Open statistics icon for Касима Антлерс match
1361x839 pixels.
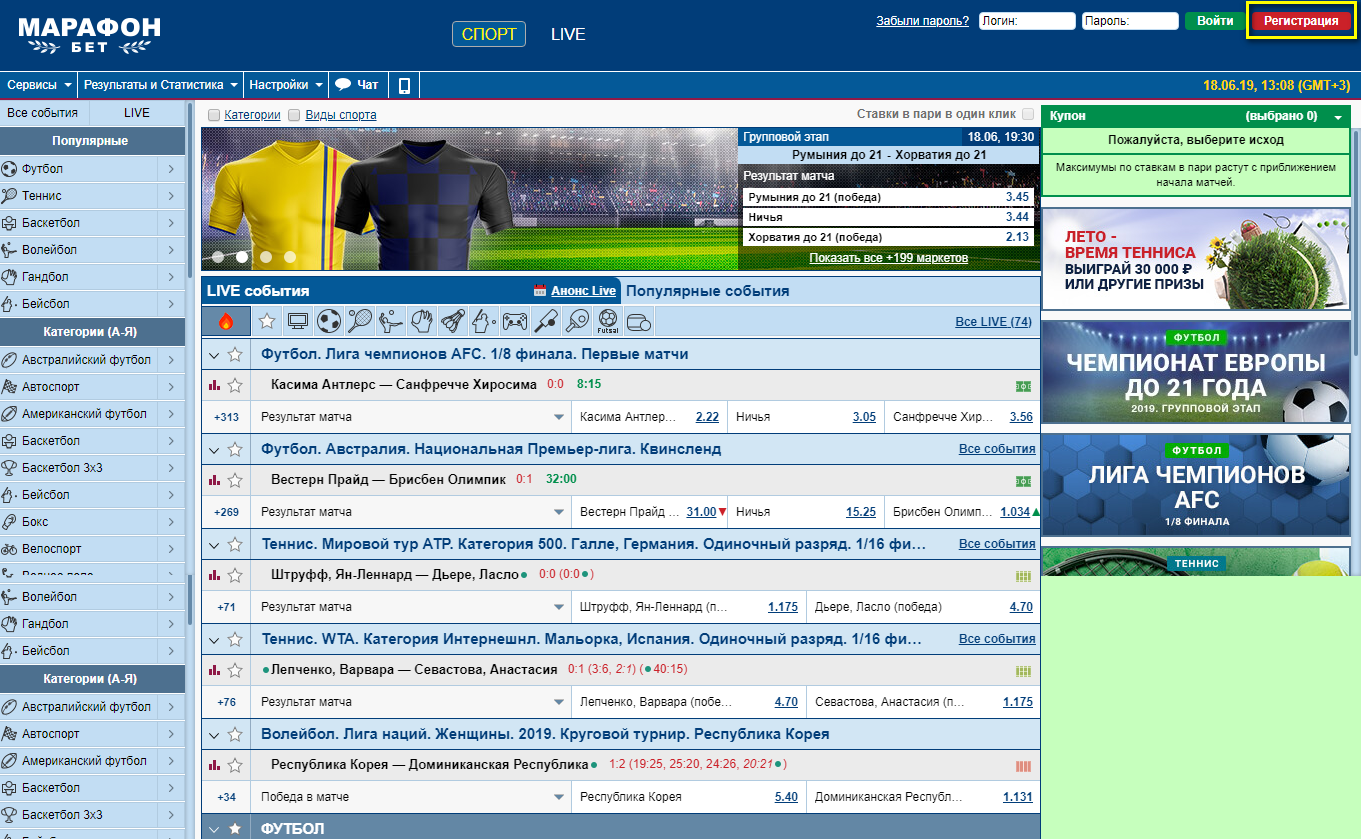213,385
